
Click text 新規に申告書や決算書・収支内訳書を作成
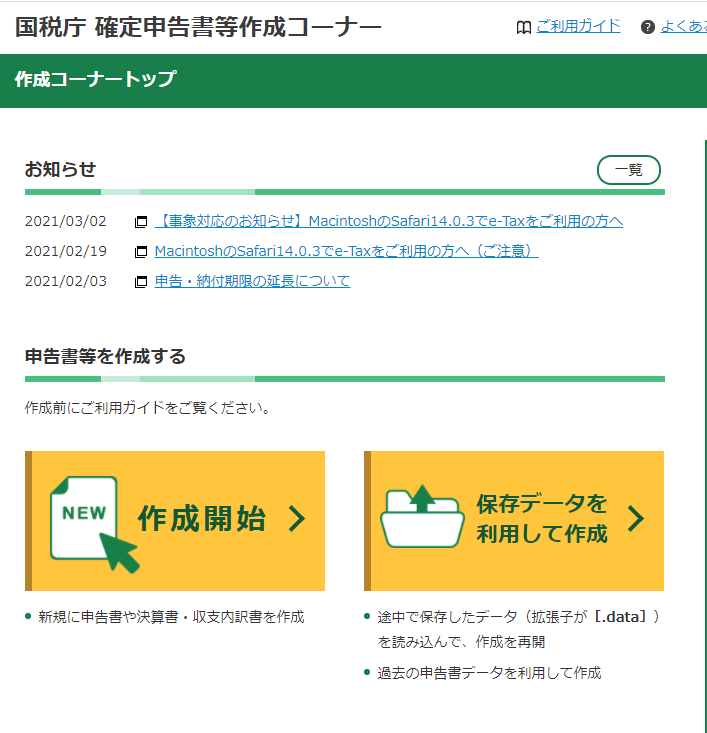pyautogui.click(x=171, y=617)
